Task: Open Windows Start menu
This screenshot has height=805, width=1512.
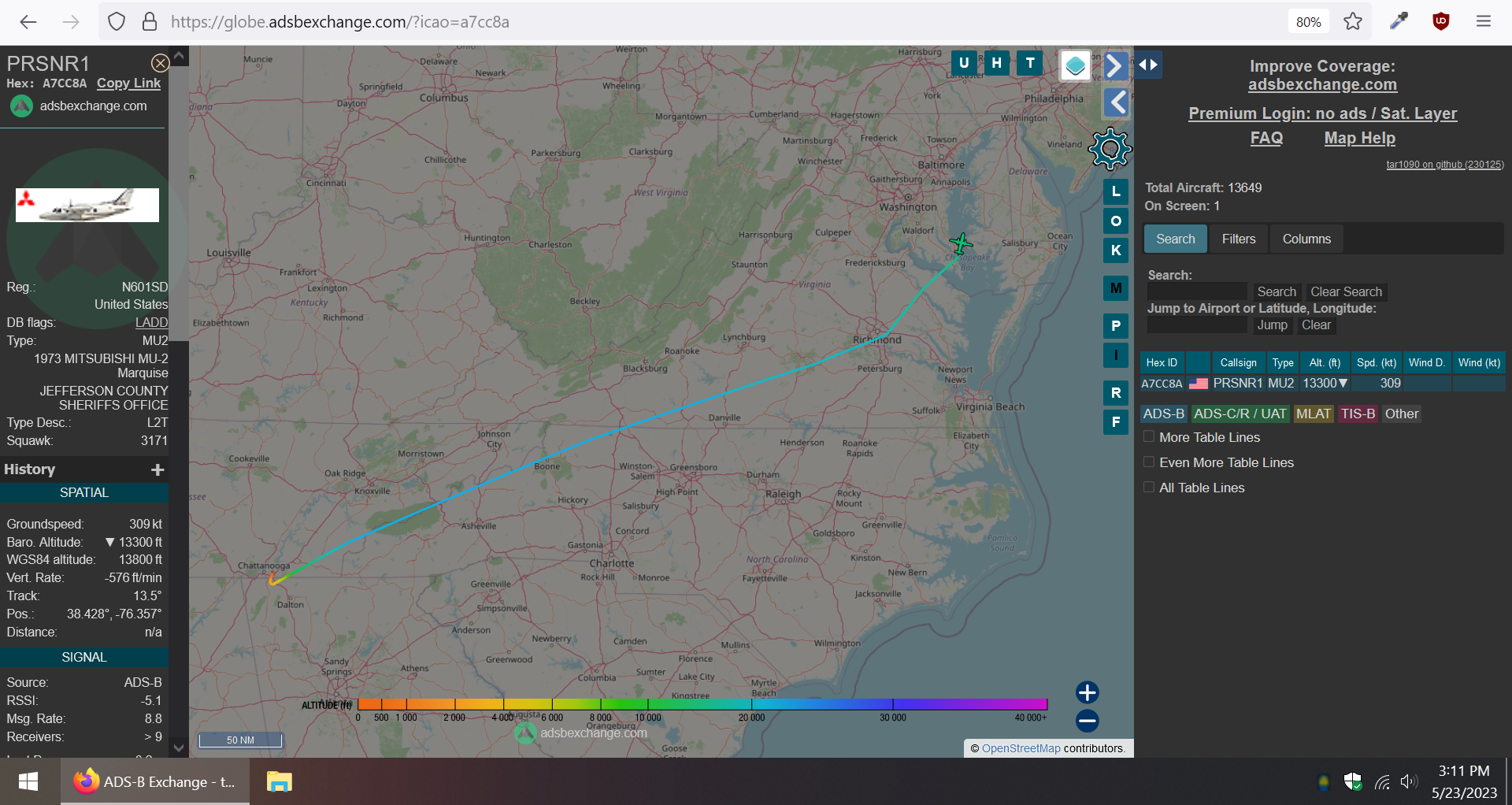Action: click(x=28, y=782)
